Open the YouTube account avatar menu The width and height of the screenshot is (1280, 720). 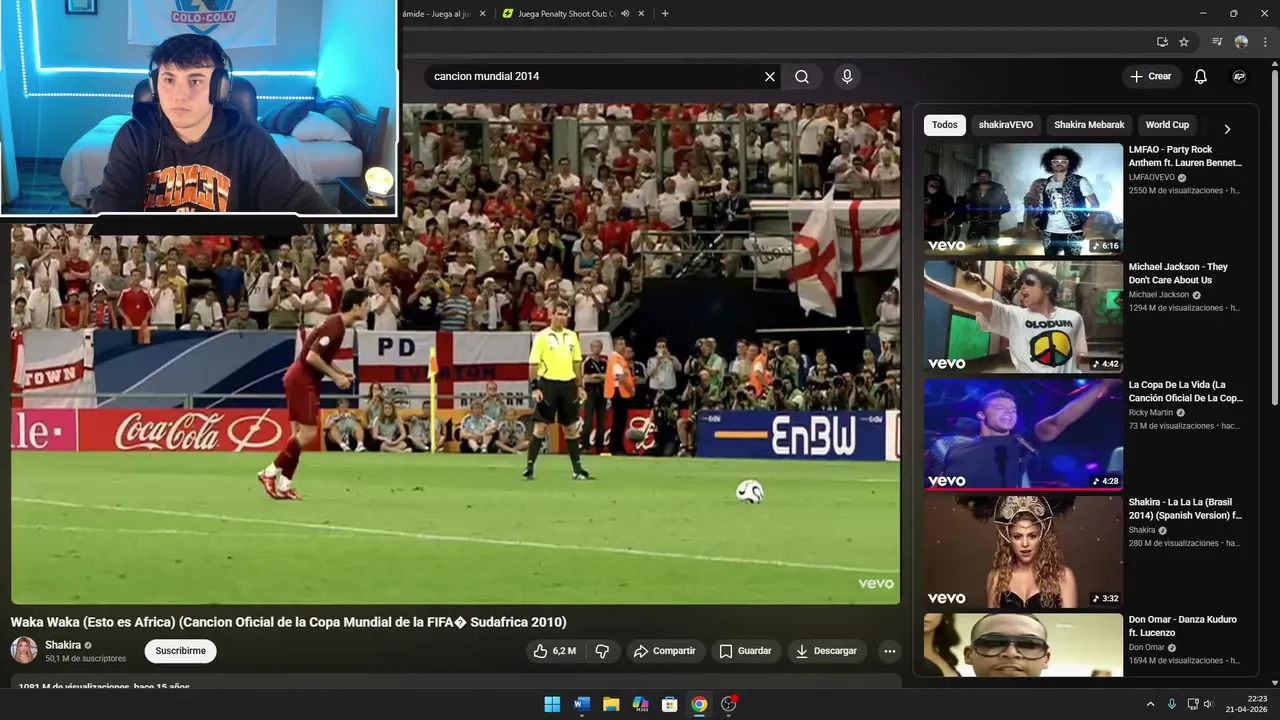(x=1239, y=77)
